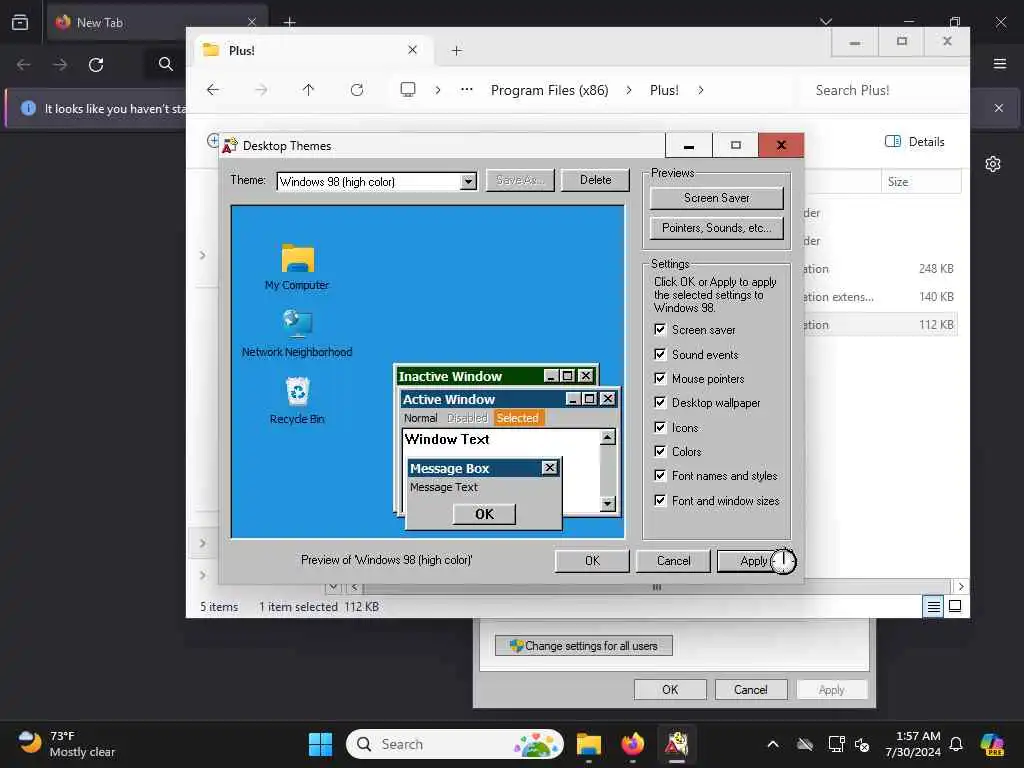Toggle the Details pane in Explorer
This screenshot has width=1024, height=768.
click(x=914, y=142)
